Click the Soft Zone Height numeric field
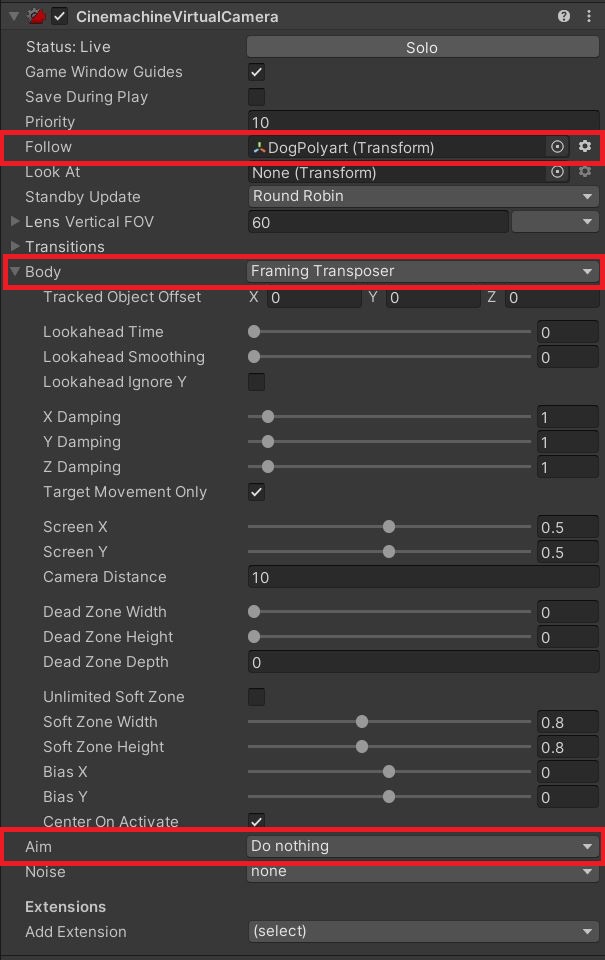The height and width of the screenshot is (960, 605). (x=568, y=746)
